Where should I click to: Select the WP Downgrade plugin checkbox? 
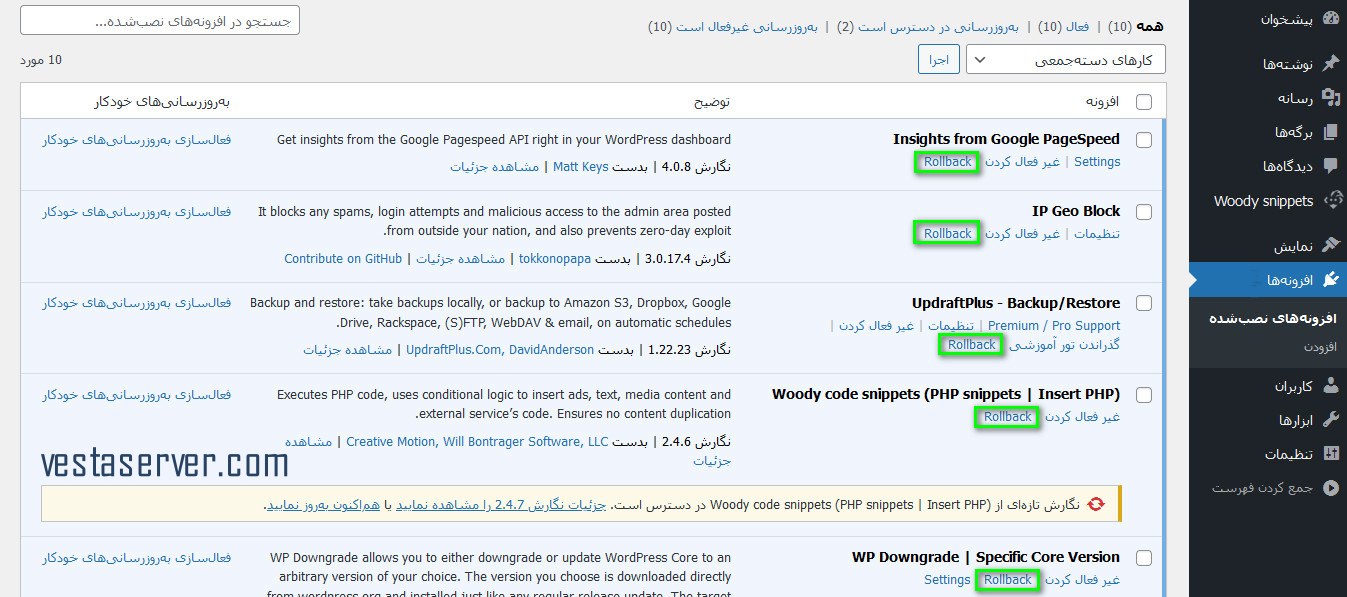tap(1144, 558)
